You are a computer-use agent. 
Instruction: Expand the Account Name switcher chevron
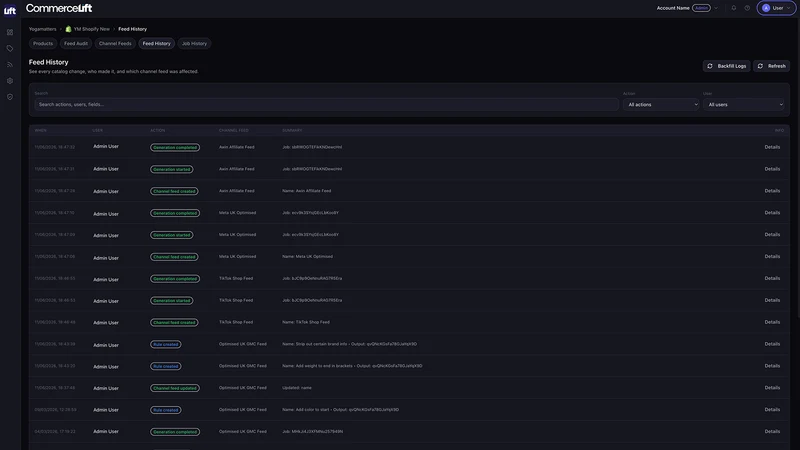[x=716, y=8]
